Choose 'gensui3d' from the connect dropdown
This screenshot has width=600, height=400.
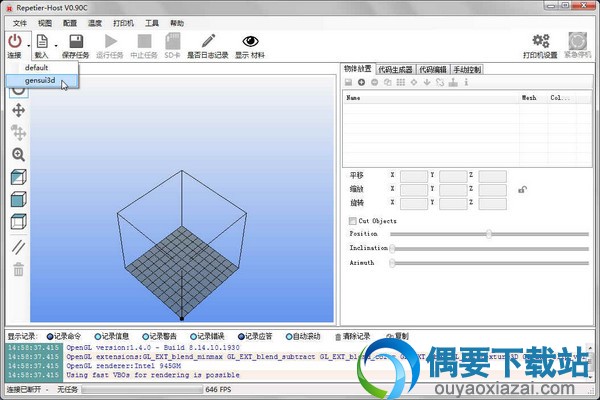point(42,81)
